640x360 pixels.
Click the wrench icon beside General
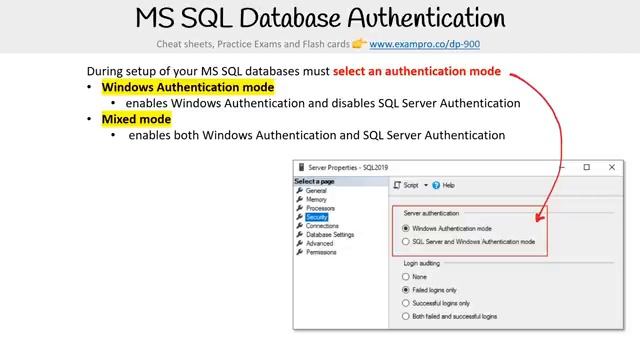300,191
